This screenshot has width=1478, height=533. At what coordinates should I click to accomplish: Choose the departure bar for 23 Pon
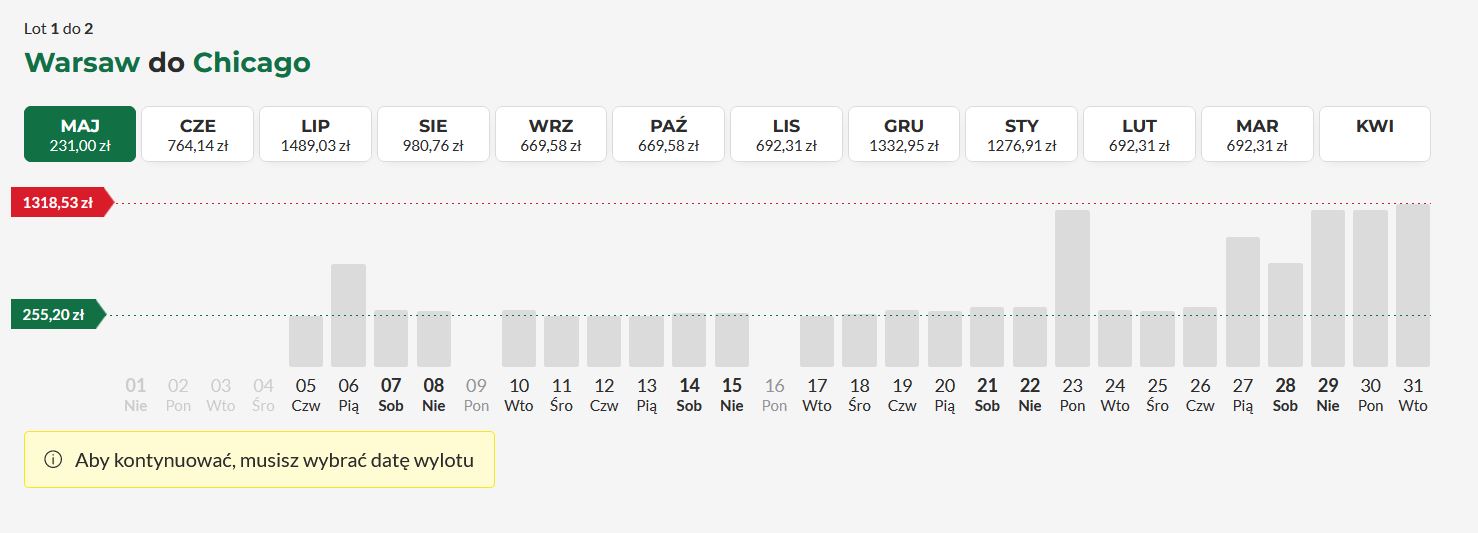pyautogui.click(x=1072, y=288)
